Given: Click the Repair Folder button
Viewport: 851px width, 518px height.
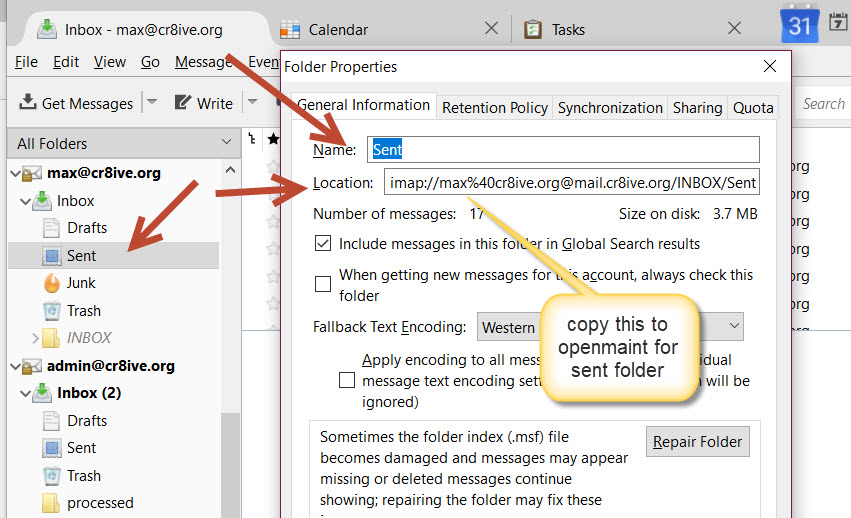Looking at the screenshot, I should (x=697, y=441).
